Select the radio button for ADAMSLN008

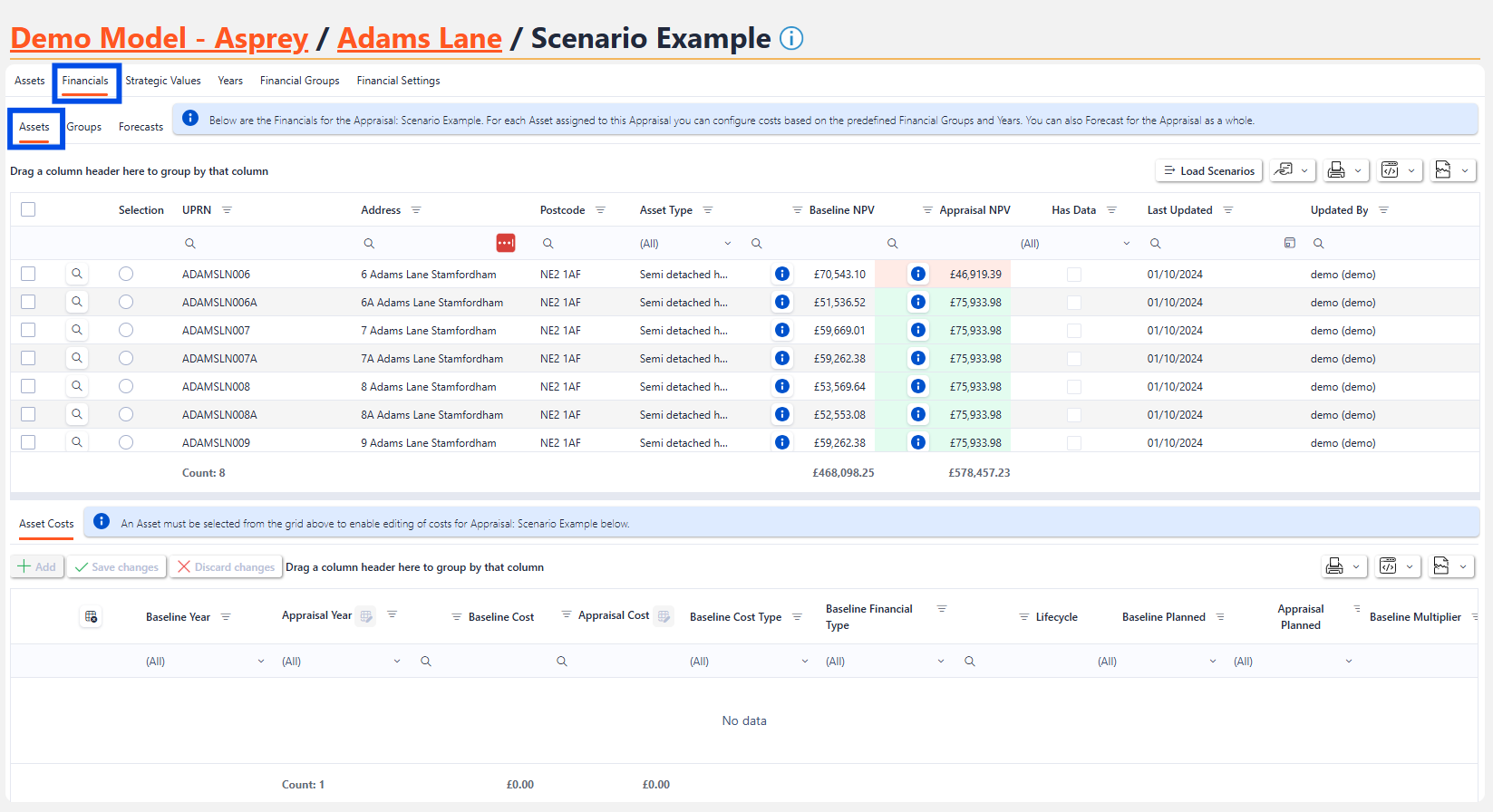coord(126,386)
